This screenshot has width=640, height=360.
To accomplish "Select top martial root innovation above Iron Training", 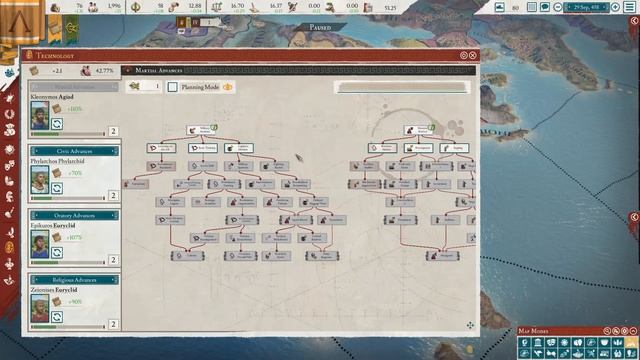I will pyautogui.click(x=202, y=130).
